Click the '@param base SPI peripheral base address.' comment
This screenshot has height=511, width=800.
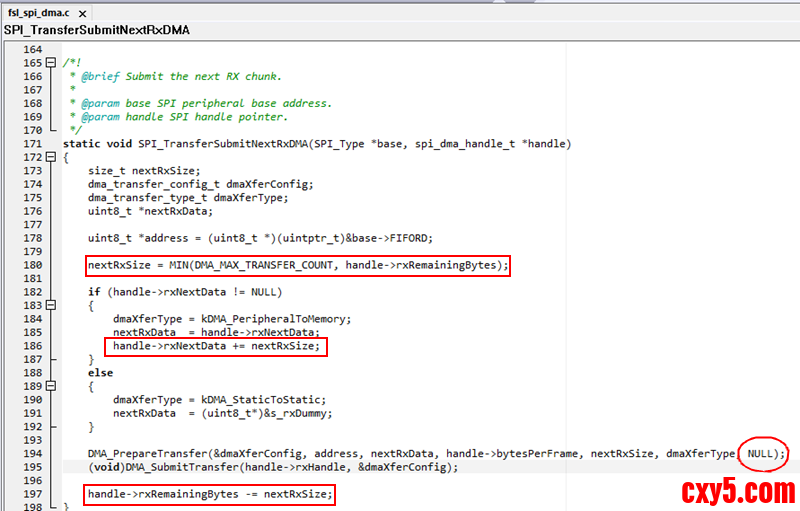click(x=206, y=104)
